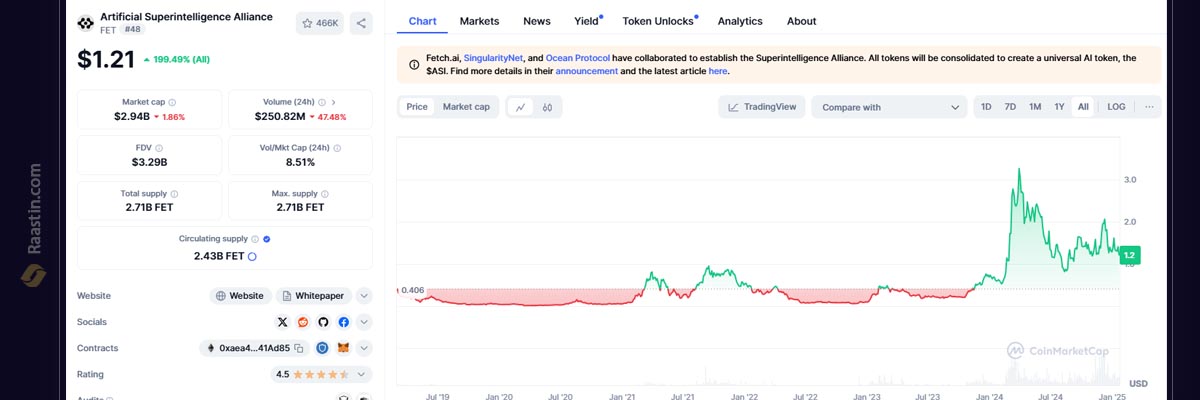1200x400 pixels.
Task: Open the X (Twitter) social link
Action: (x=282, y=322)
